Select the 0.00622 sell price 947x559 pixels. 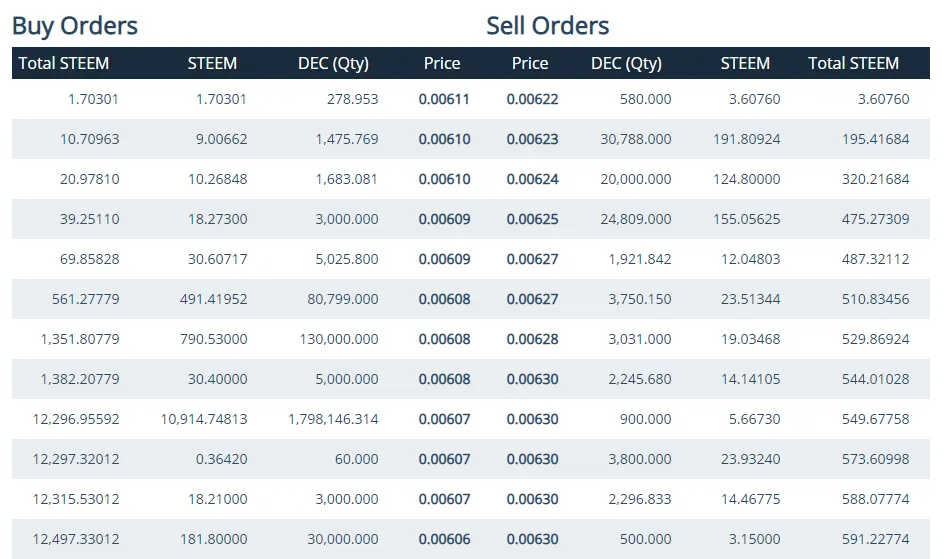point(532,99)
